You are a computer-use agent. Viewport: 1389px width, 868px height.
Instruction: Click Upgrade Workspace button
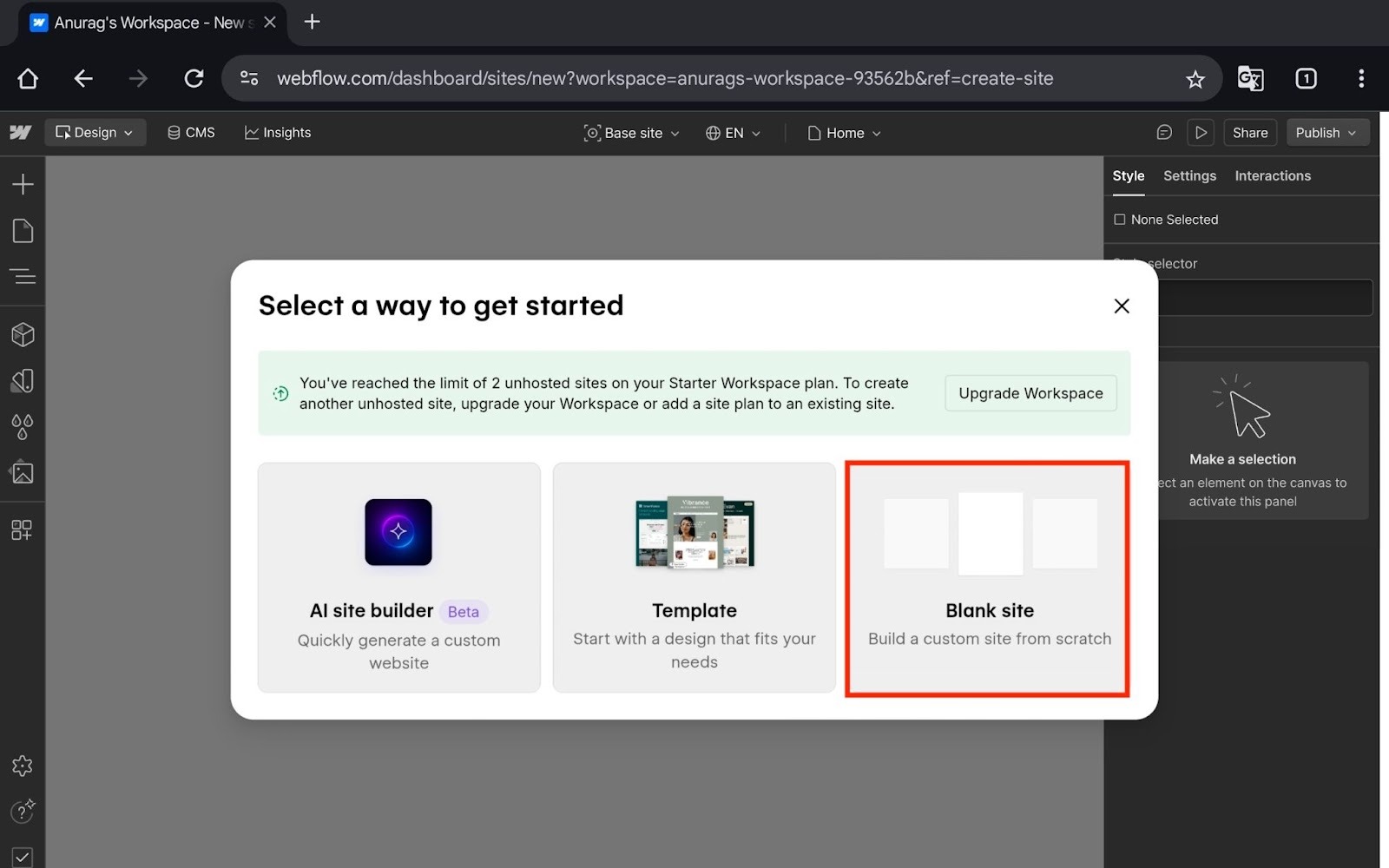tap(1030, 393)
